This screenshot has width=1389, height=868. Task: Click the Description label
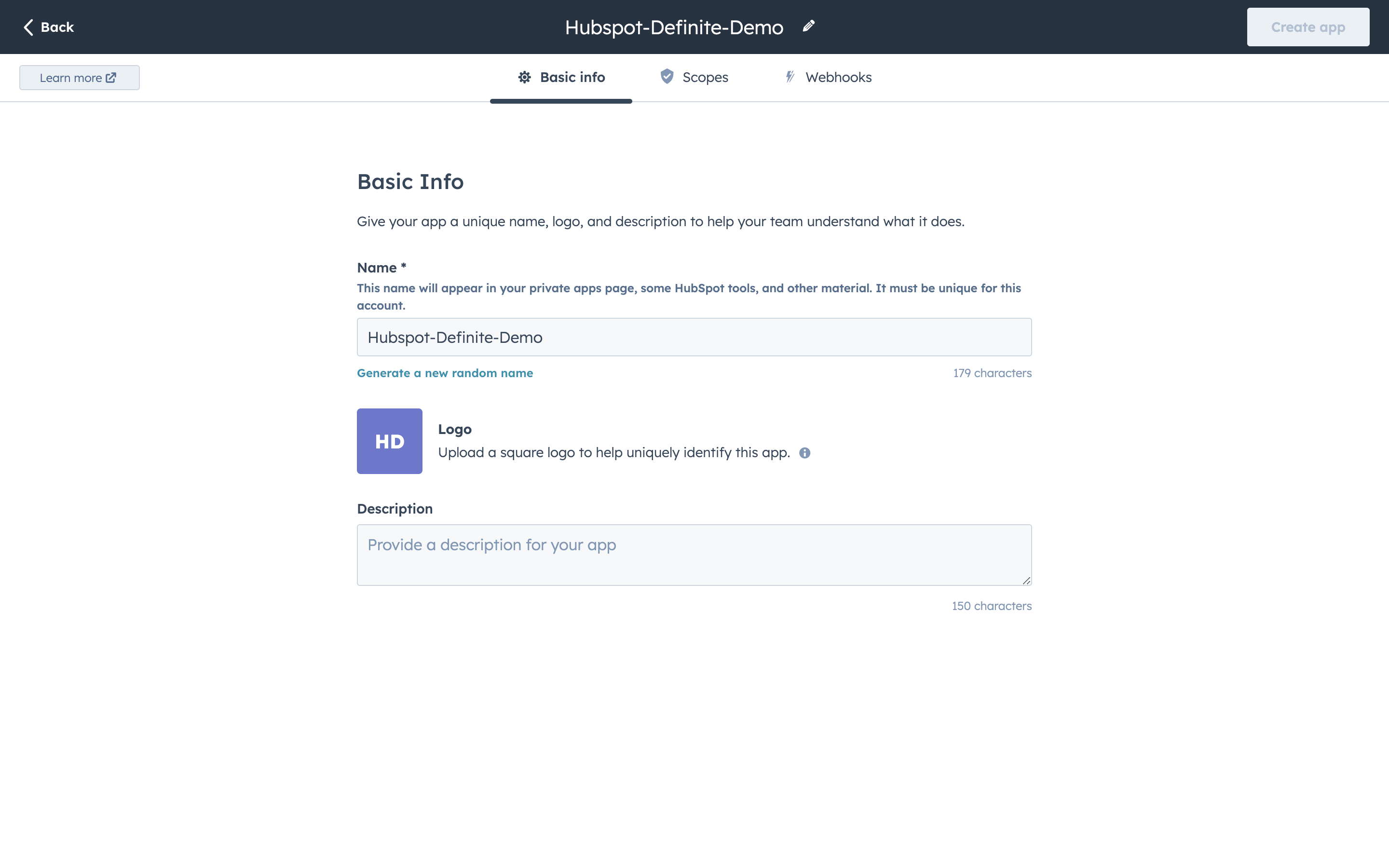[x=395, y=509]
